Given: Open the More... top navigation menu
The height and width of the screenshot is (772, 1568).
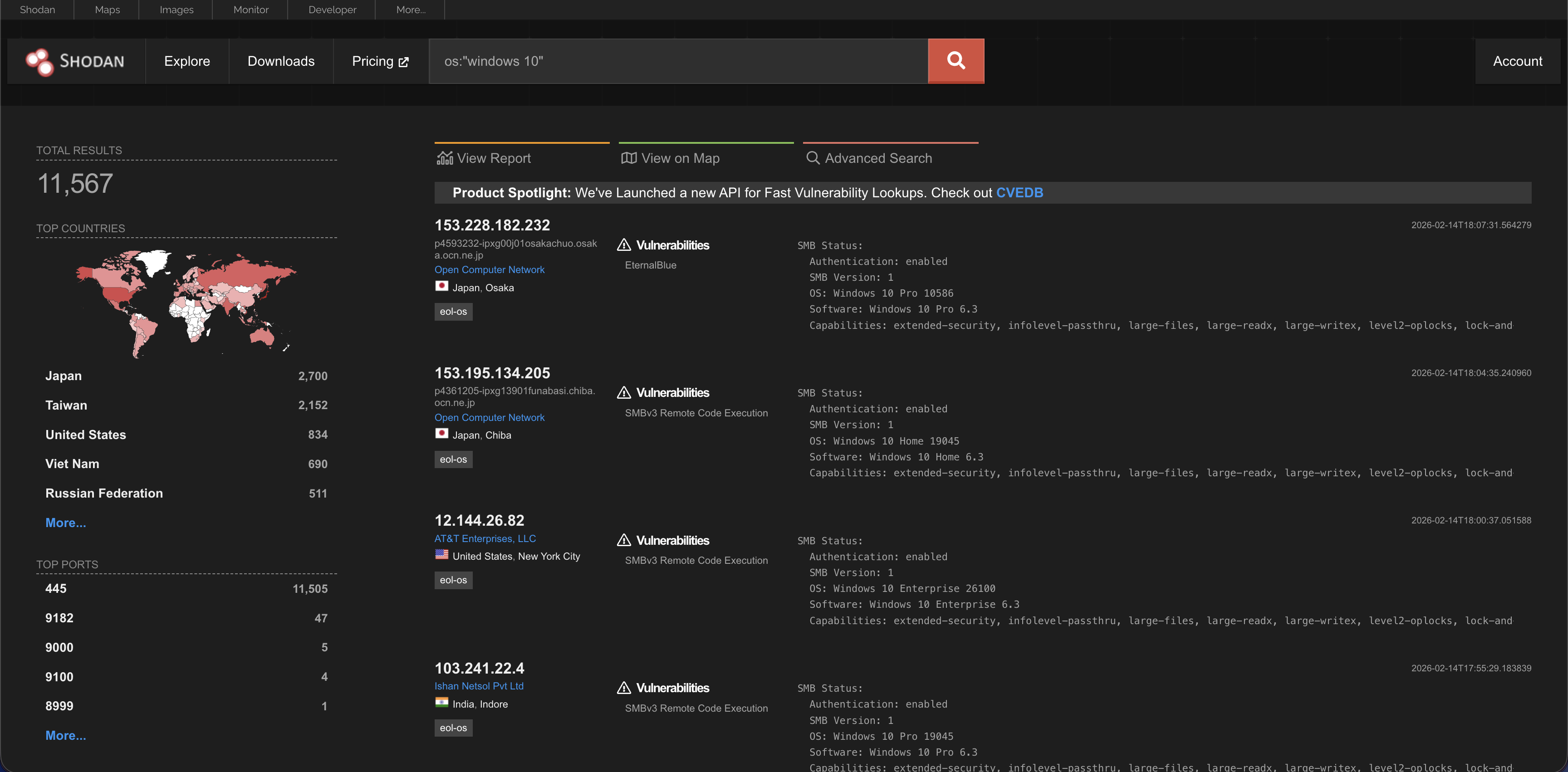Looking at the screenshot, I should coord(411,10).
